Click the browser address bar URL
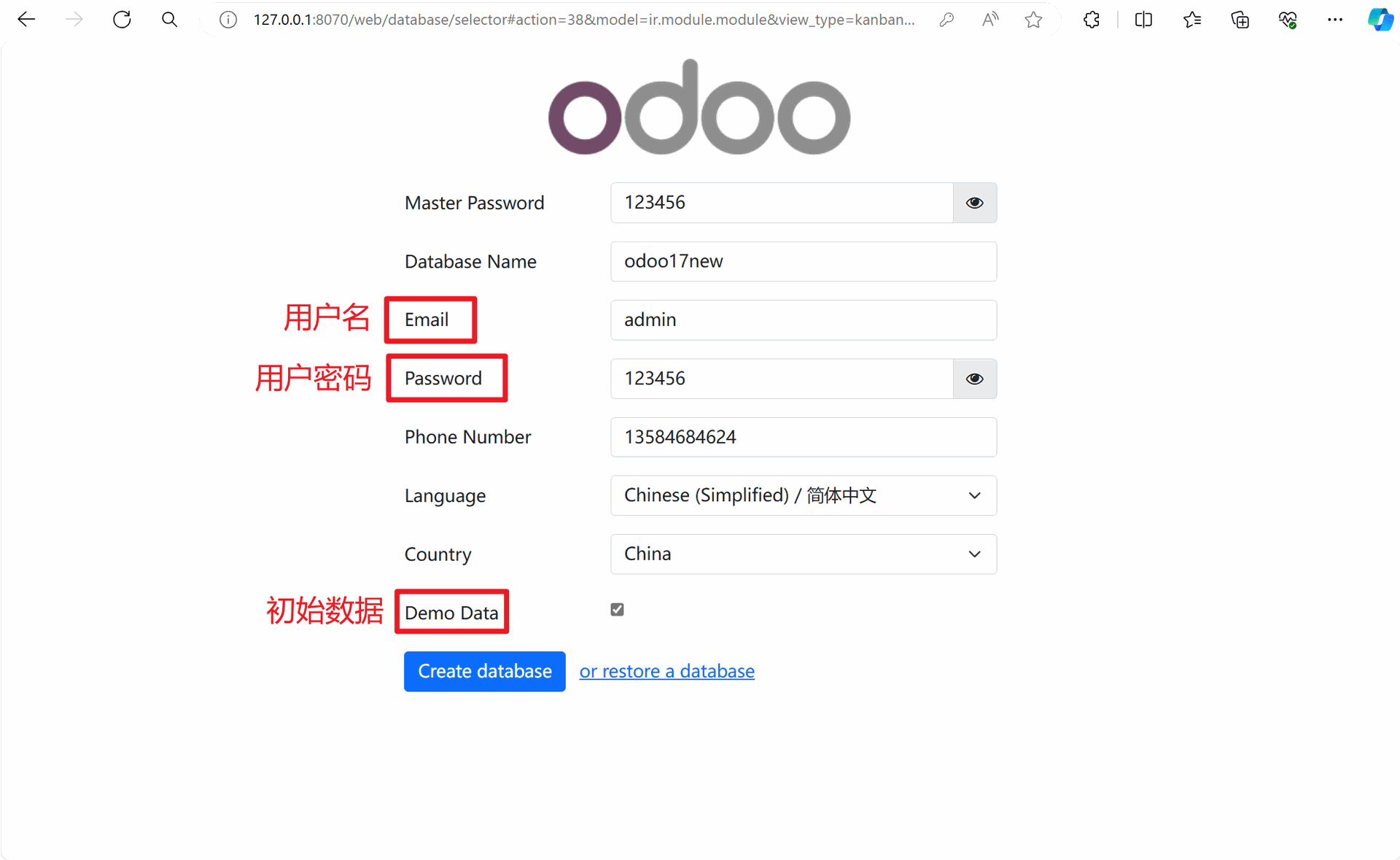Screen dimensions: 1400x860 click(583, 20)
